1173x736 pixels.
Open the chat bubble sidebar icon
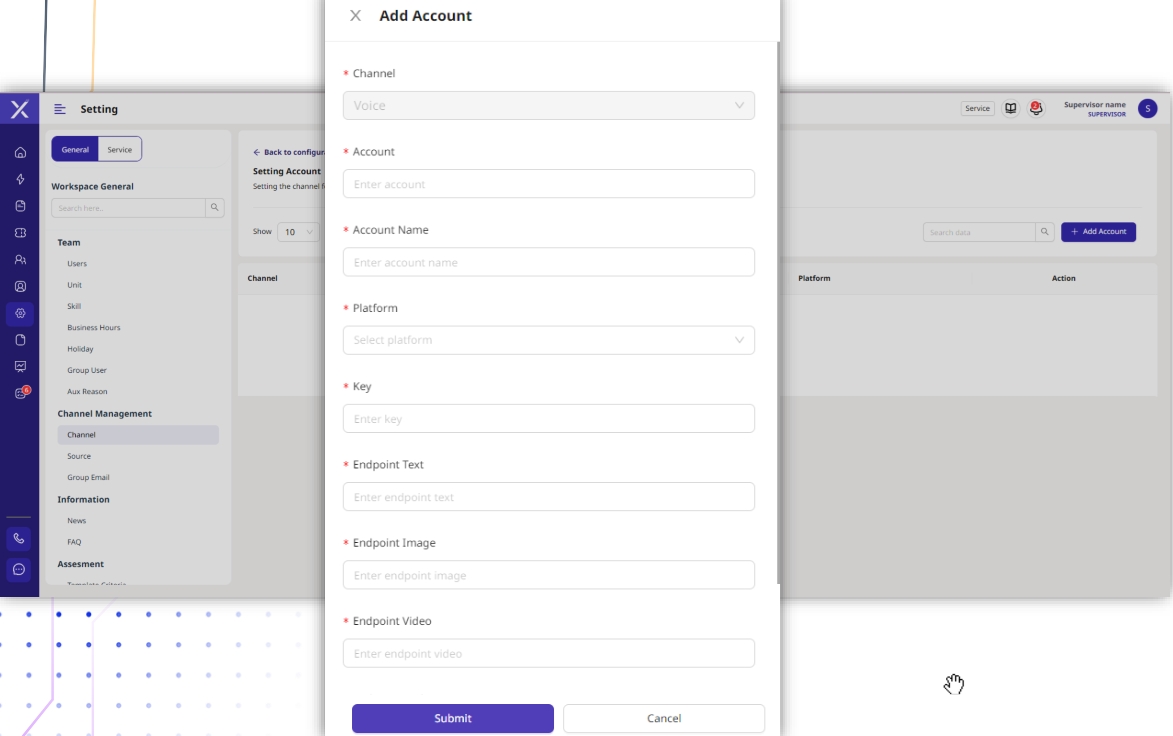point(19,569)
